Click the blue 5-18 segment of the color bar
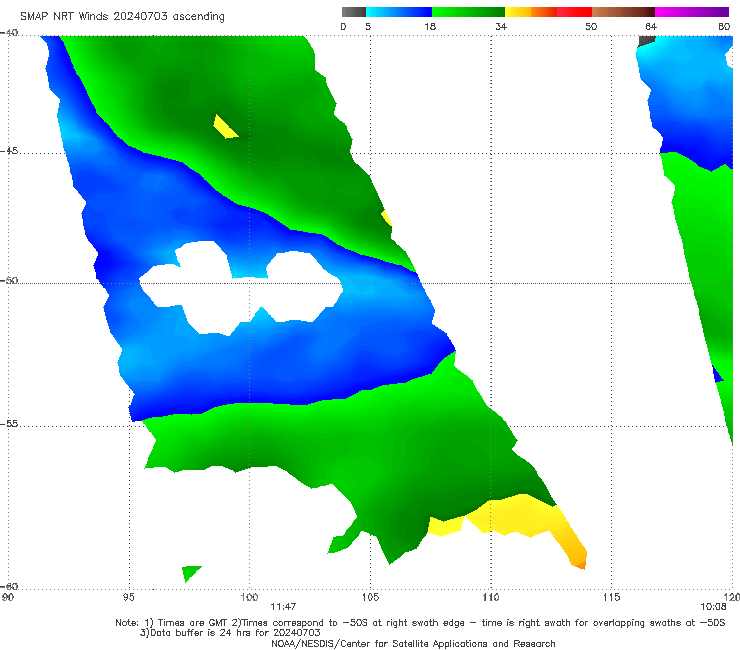 (399, 12)
